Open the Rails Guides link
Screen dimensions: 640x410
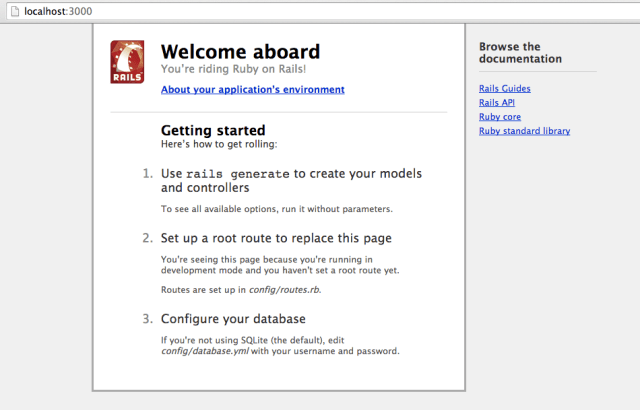pos(504,89)
